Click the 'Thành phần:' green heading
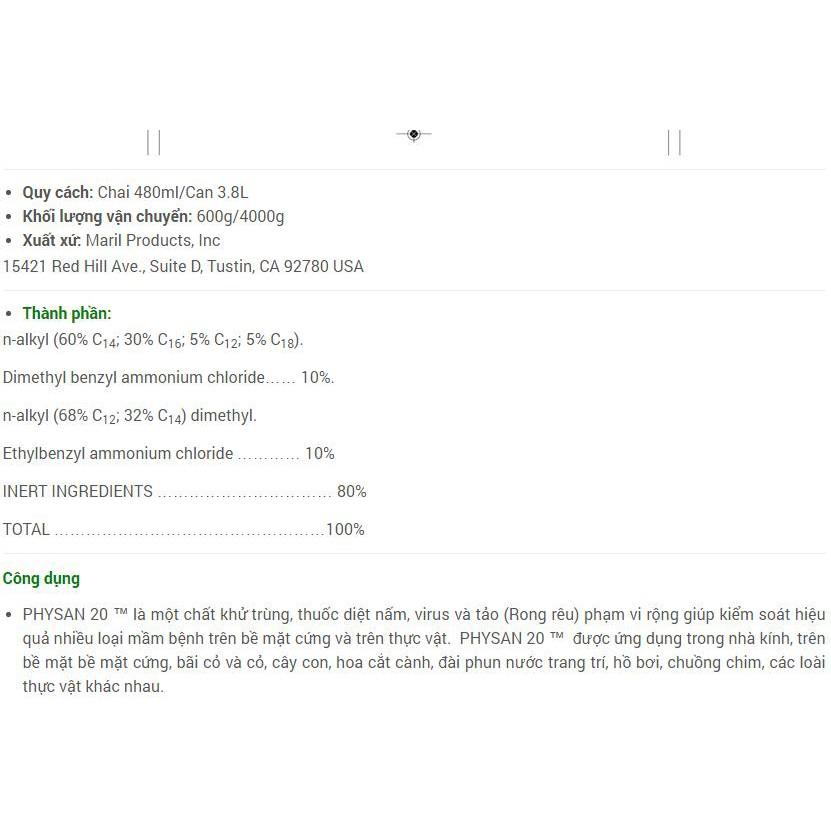Screen dimensions: 831x831 point(67,313)
